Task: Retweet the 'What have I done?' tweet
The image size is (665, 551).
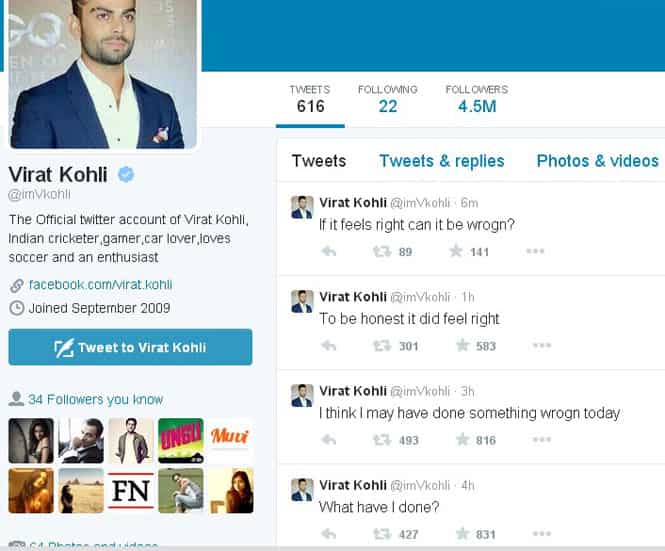Action: [x=382, y=534]
